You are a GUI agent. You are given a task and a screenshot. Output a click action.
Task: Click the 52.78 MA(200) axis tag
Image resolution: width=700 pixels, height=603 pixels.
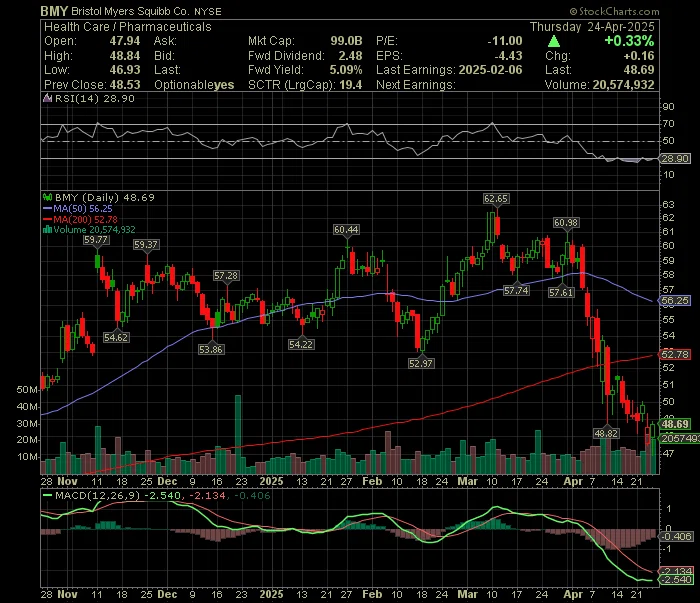coord(675,355)
